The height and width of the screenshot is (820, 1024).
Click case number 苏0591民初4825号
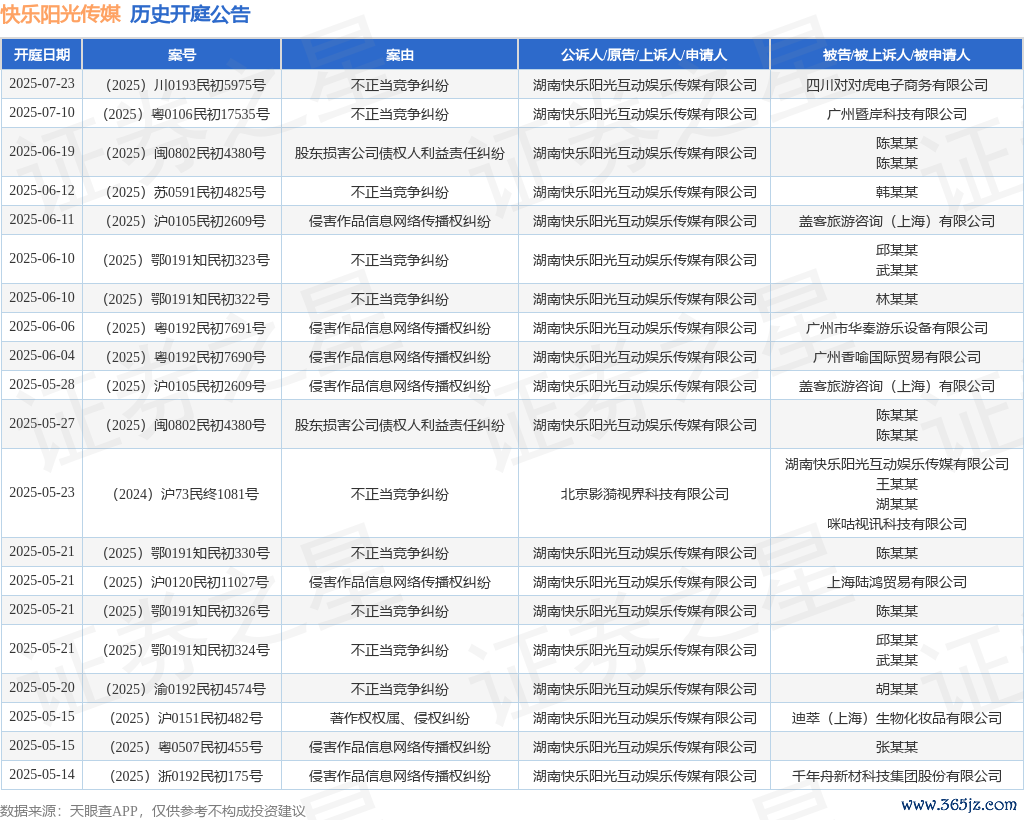point(185,192)
